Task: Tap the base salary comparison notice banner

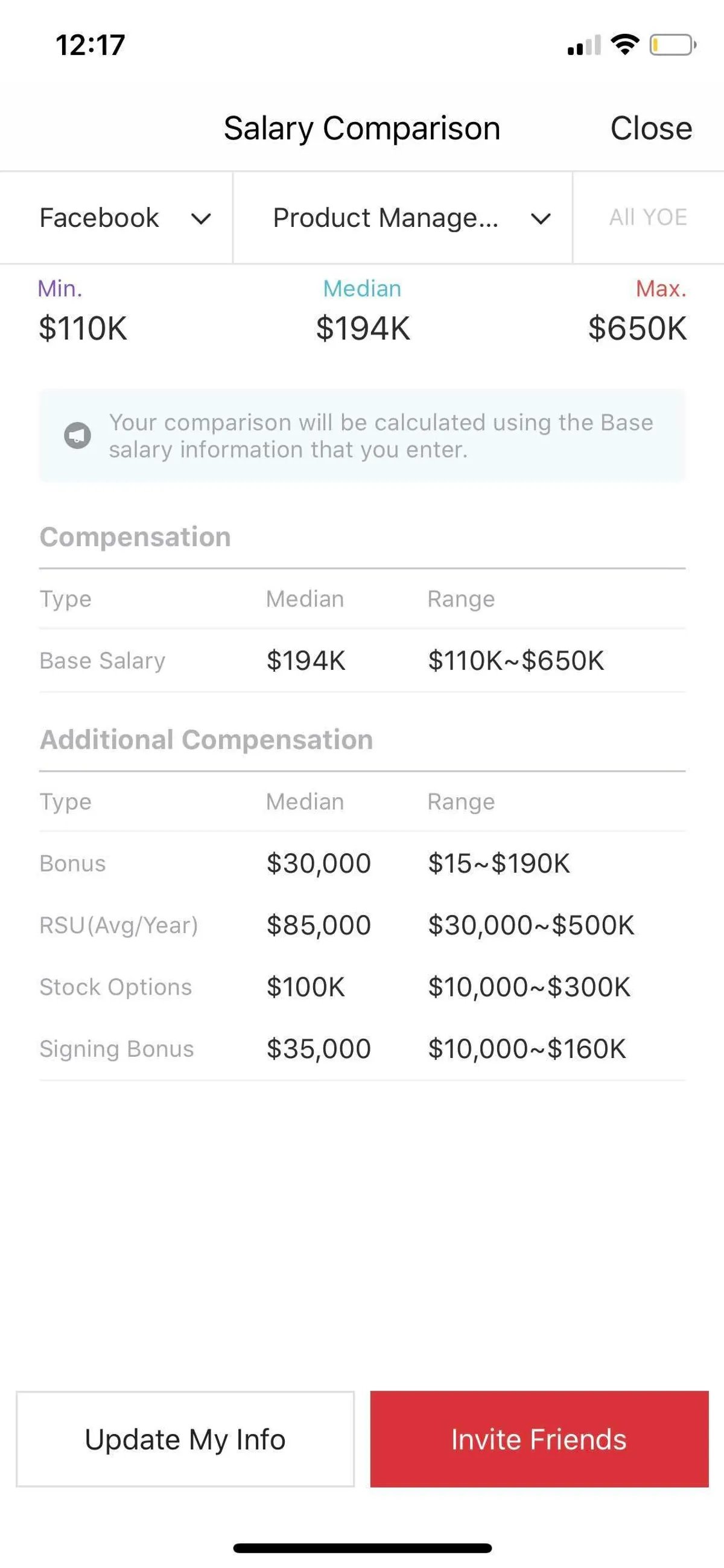Action: (x=380, y=436)
